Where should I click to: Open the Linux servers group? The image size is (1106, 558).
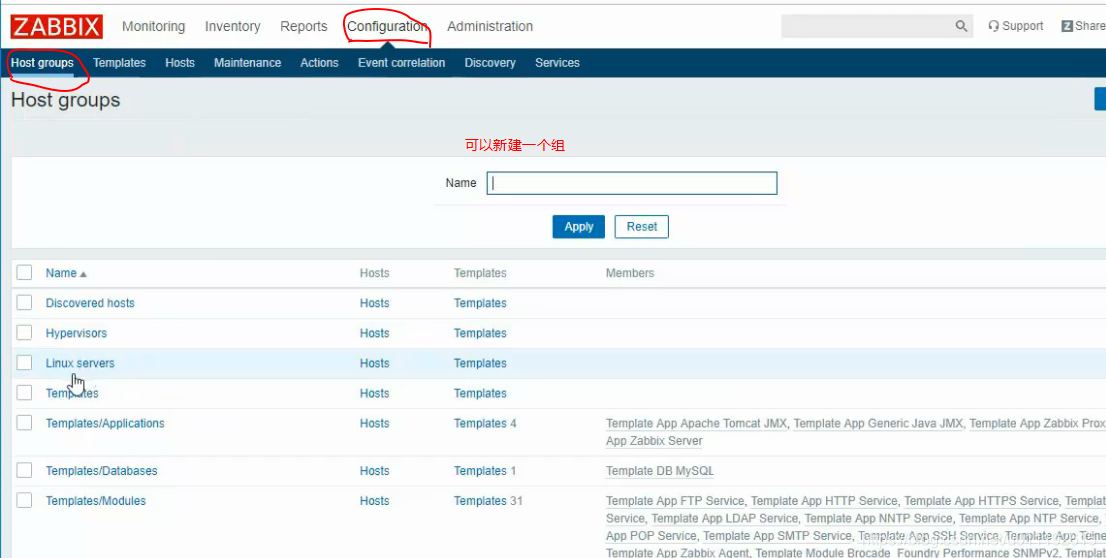point(80,363)
